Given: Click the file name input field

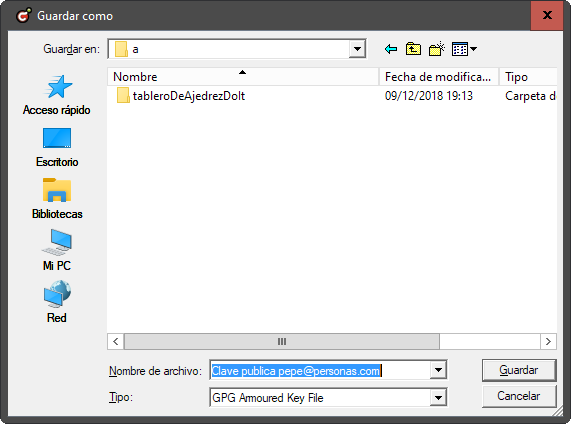Looking at the screenshot, I should click(x=320, y=371).
